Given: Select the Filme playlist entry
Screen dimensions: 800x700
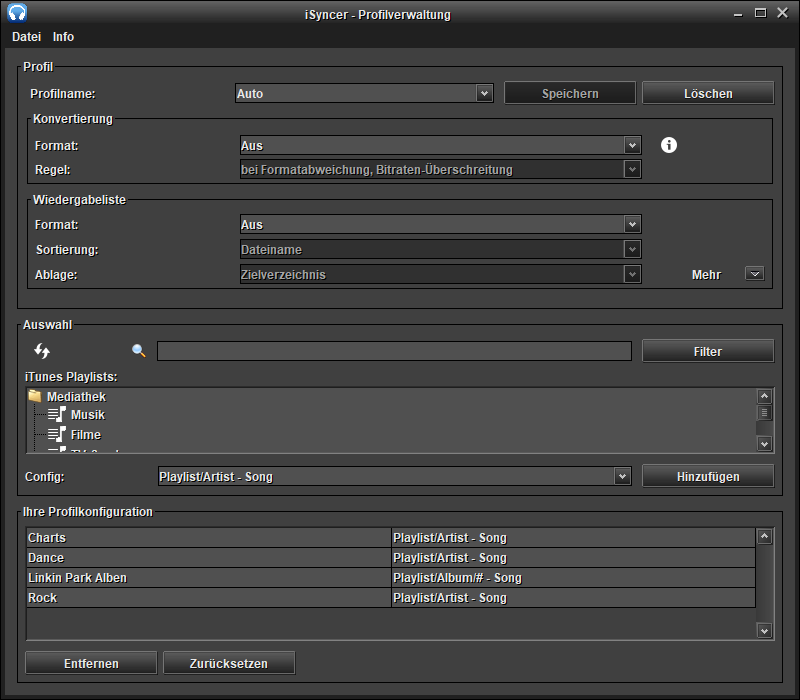Looking at the screenshot, I should click(86, 435).
